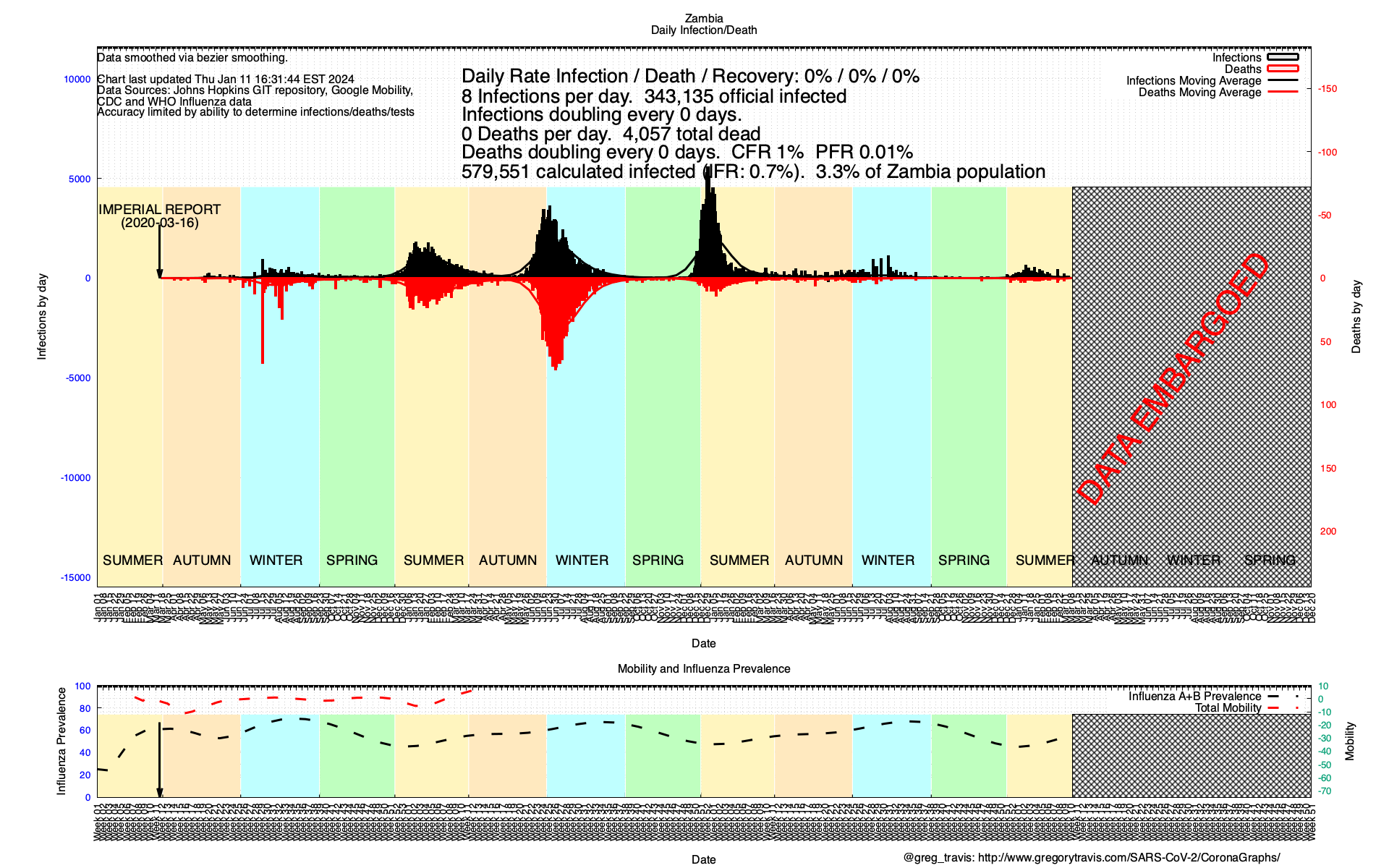1389x868 pixels.
Task: Click the Influenza A+B Prevalence legend entry
Action: [1194, 697]
